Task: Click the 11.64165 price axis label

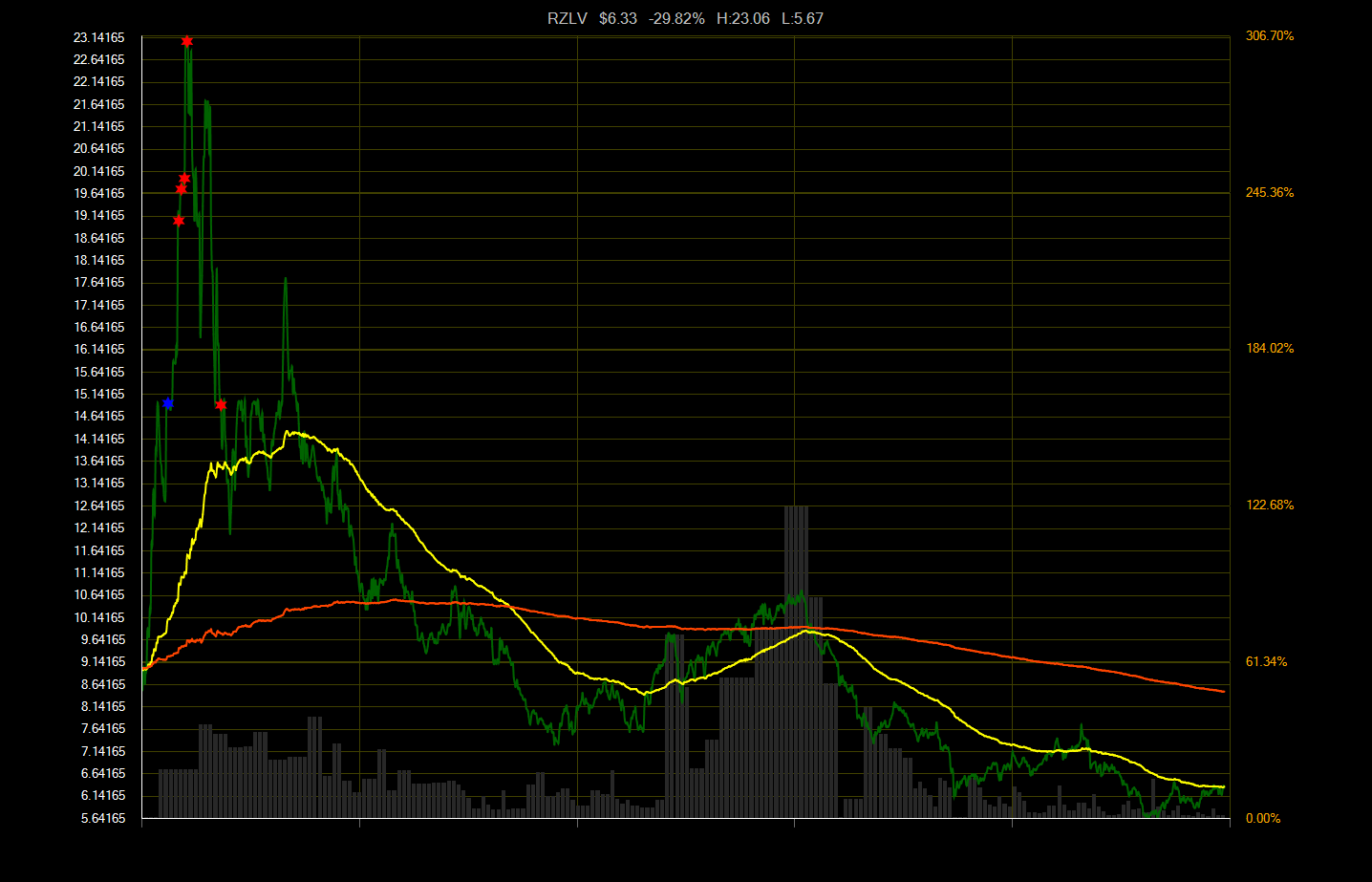Action: (x=99, y=550)
